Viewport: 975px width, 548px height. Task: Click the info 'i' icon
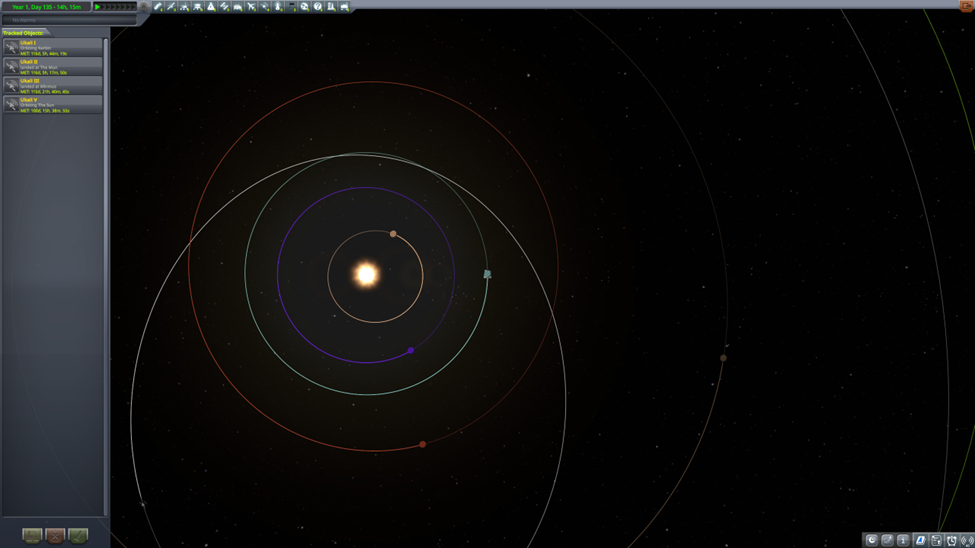[x=903, y=541]
